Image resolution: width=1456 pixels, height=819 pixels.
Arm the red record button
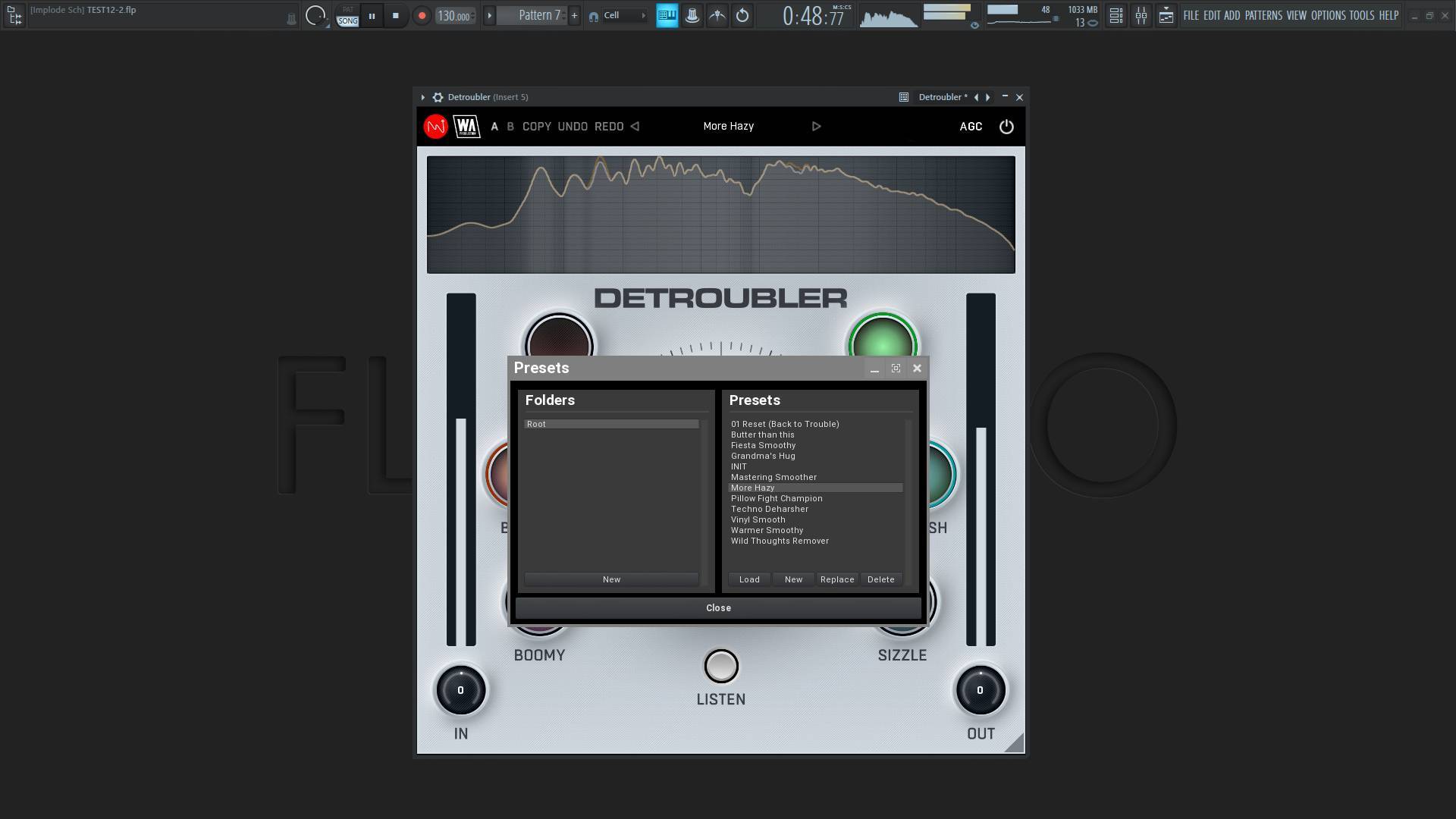[422, 15]
